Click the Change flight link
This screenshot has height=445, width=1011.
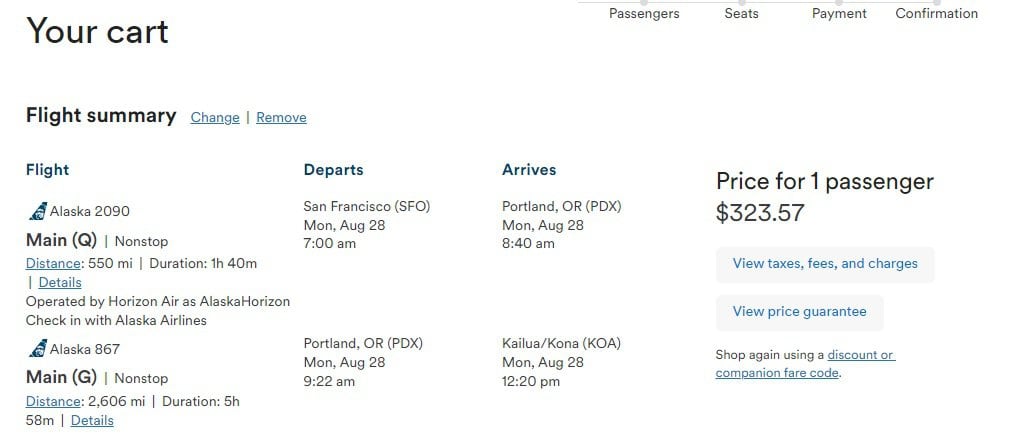(x=215, y=117)
